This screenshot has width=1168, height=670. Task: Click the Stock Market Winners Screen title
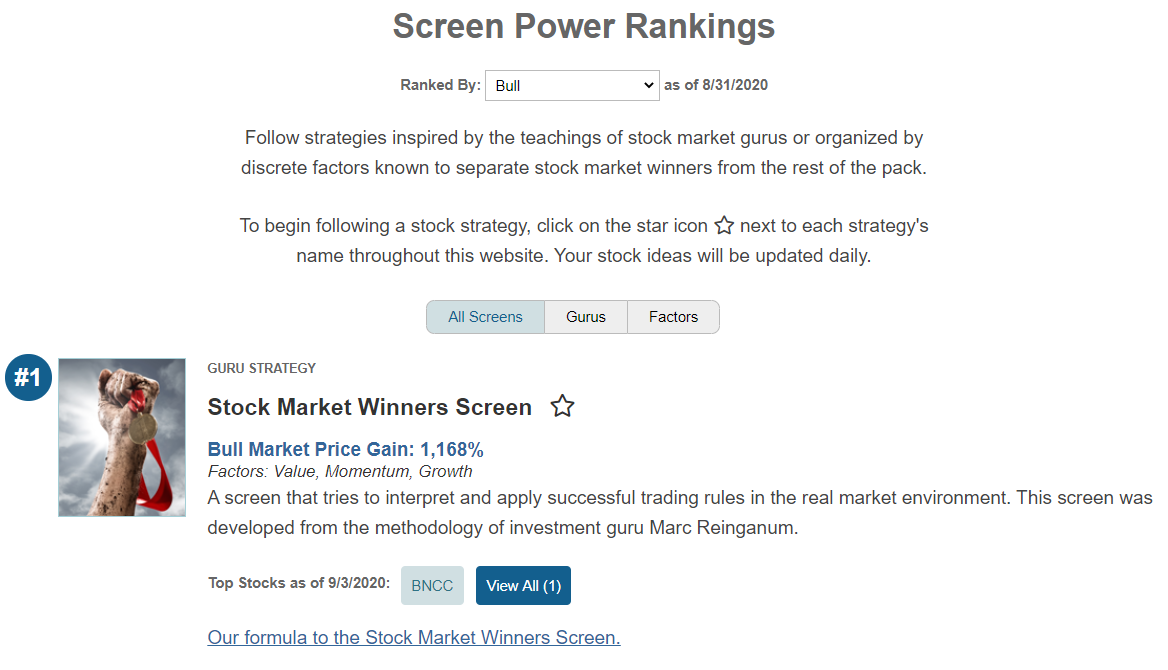[x=369, y=407]
